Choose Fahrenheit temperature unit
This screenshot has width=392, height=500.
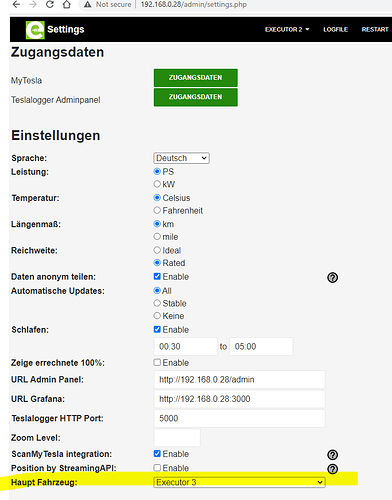[157, 210]
